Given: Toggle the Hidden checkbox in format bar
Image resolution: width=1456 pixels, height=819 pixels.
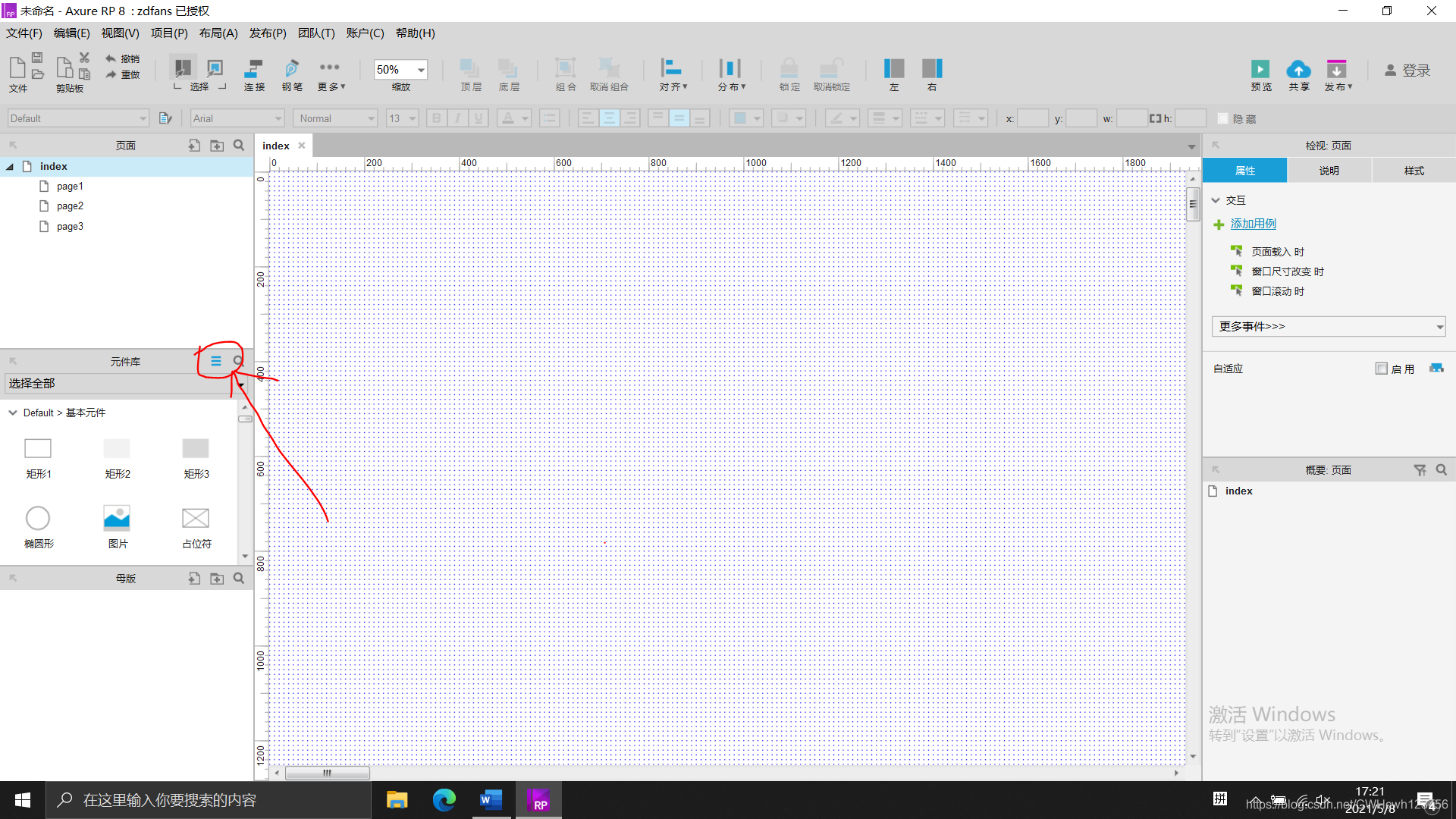Looking at the screenshot, I should click(1222, 119).
